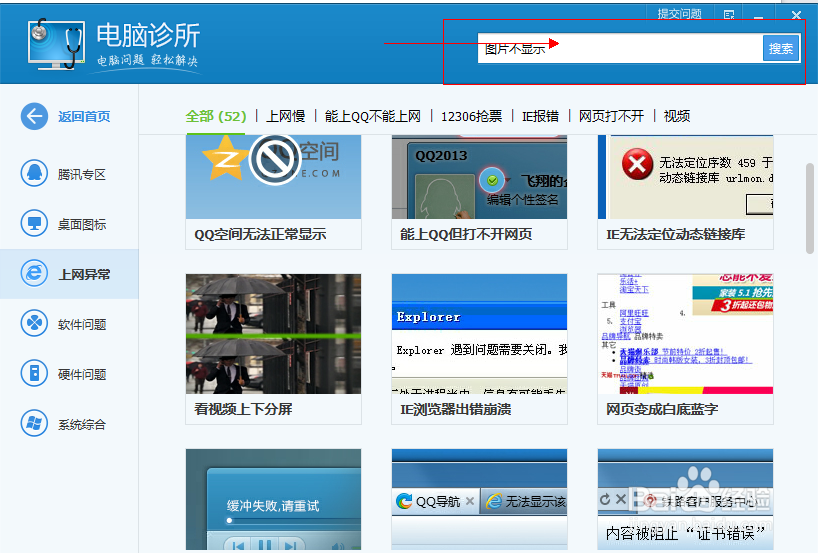Click the 腾讯专区 sidebar label
The height and width of the screenshot is (553, 818).
coord(82,174)
